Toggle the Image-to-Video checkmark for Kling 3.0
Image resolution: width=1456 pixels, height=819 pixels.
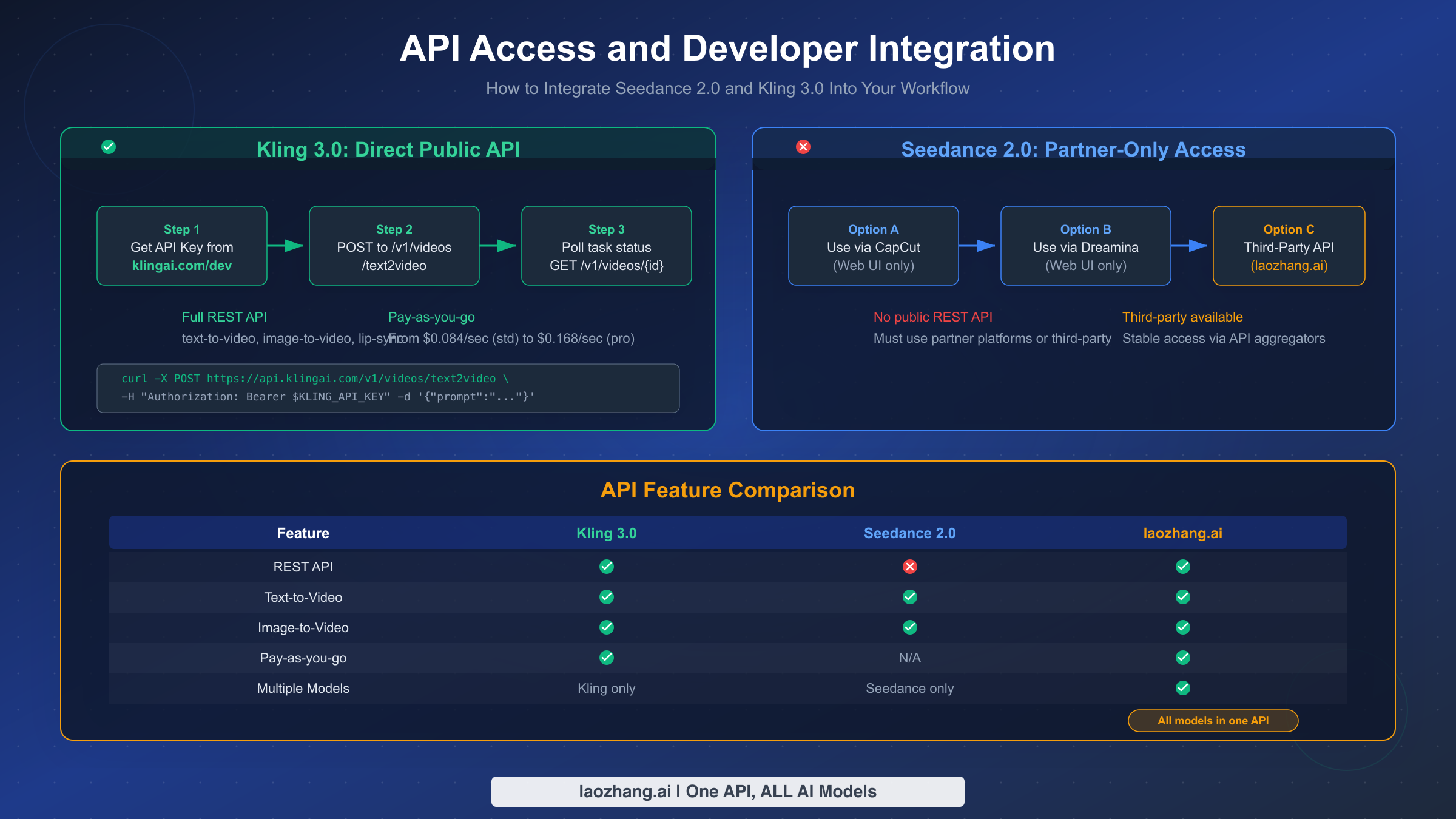pos(606,627)
